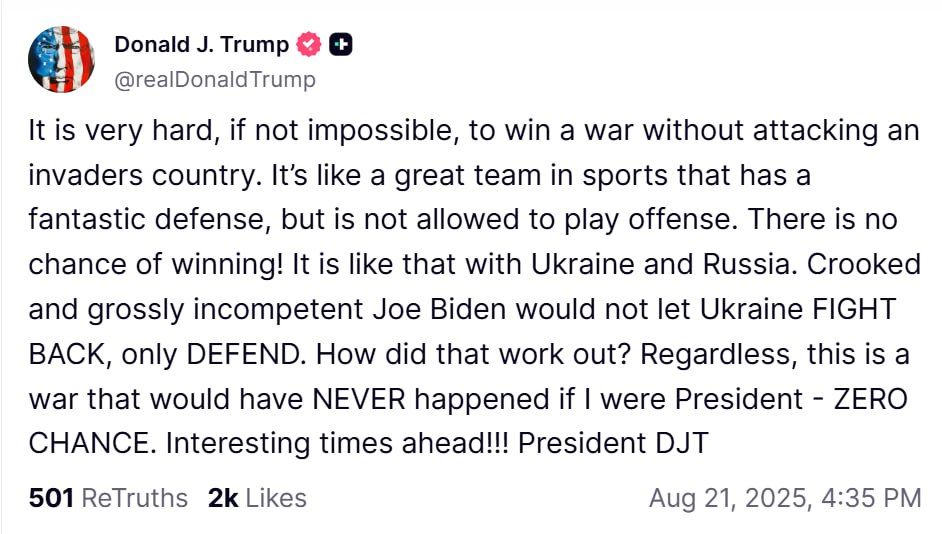942x534 pixels.
Task: Click the name 'Joe Biden' in post
Action: click(440, 309)
